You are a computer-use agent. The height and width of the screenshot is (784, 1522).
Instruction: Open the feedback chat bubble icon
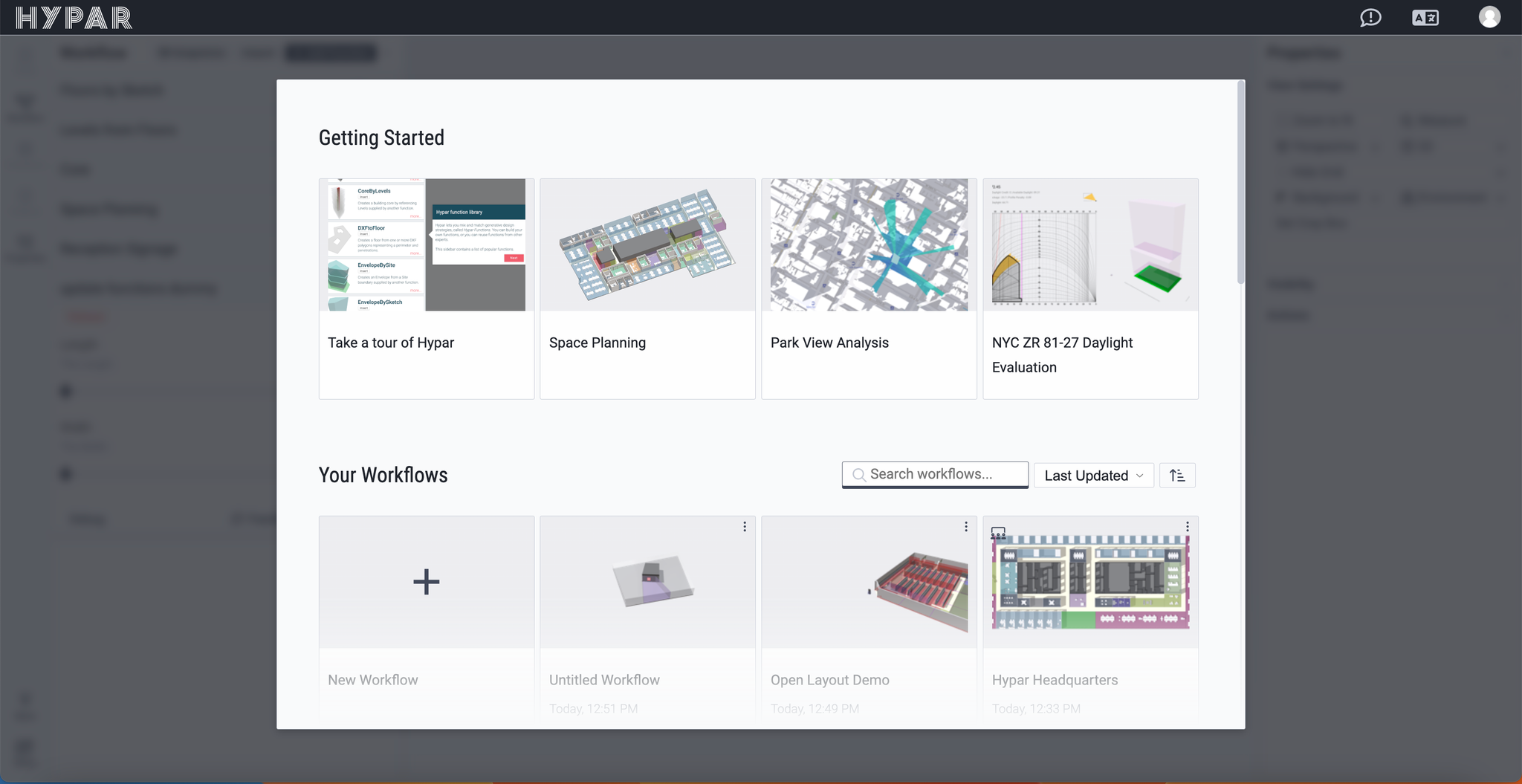1370,18
